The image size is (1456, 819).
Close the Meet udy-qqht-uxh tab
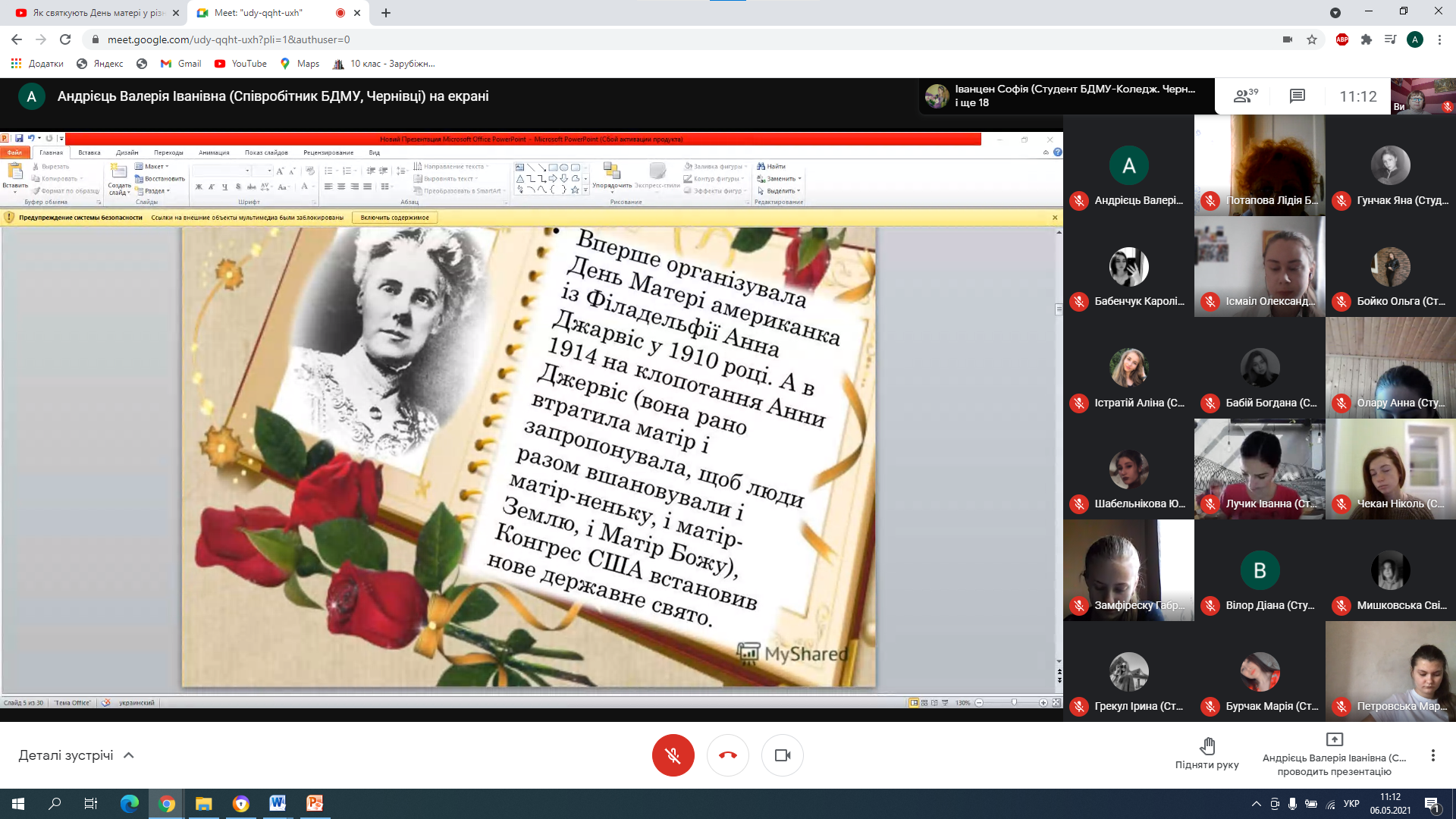pyautogui.click(x=357, y=13)
